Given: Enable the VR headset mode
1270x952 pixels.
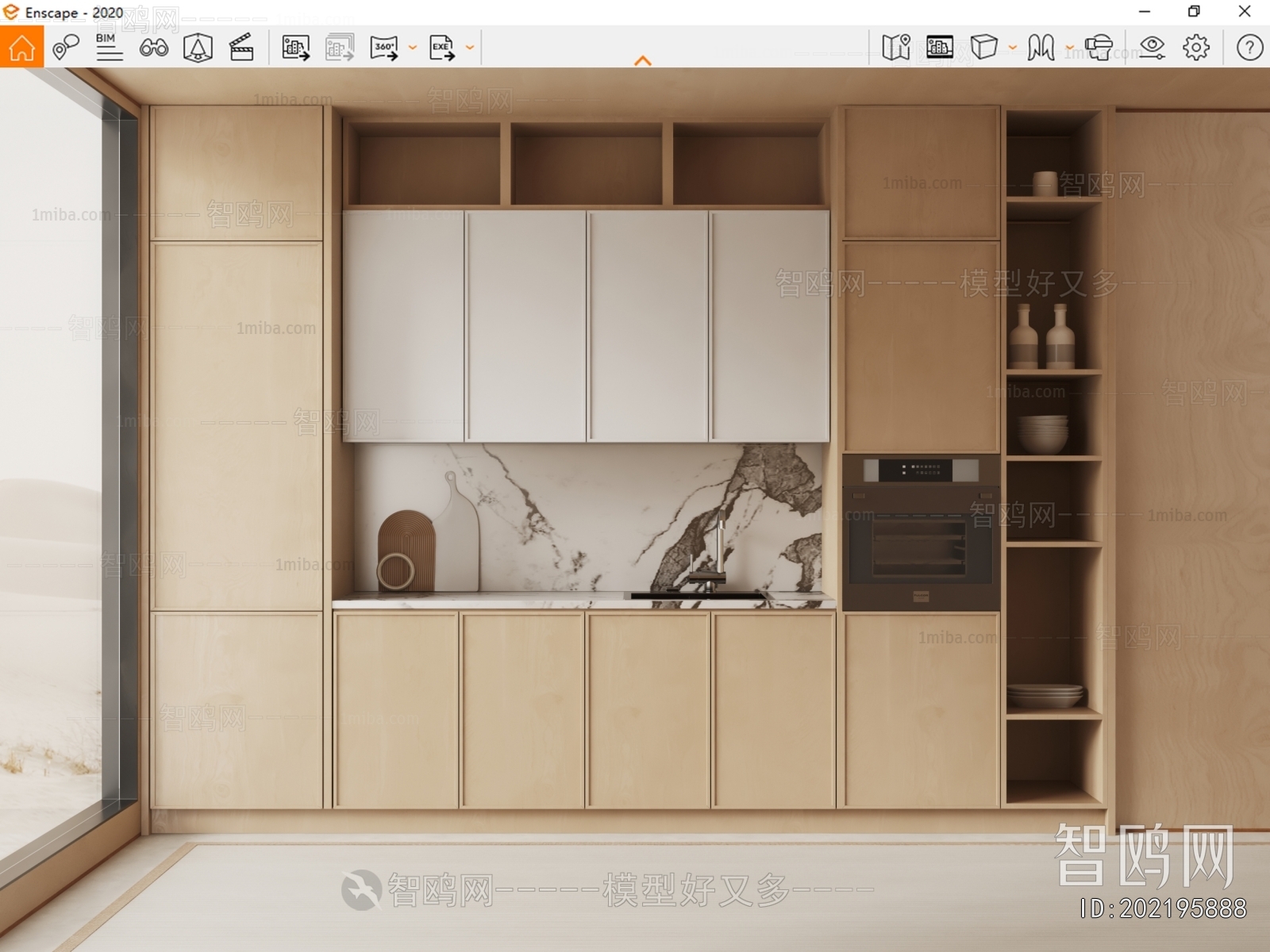Looking at the screenshot, I should point(1099,48).
